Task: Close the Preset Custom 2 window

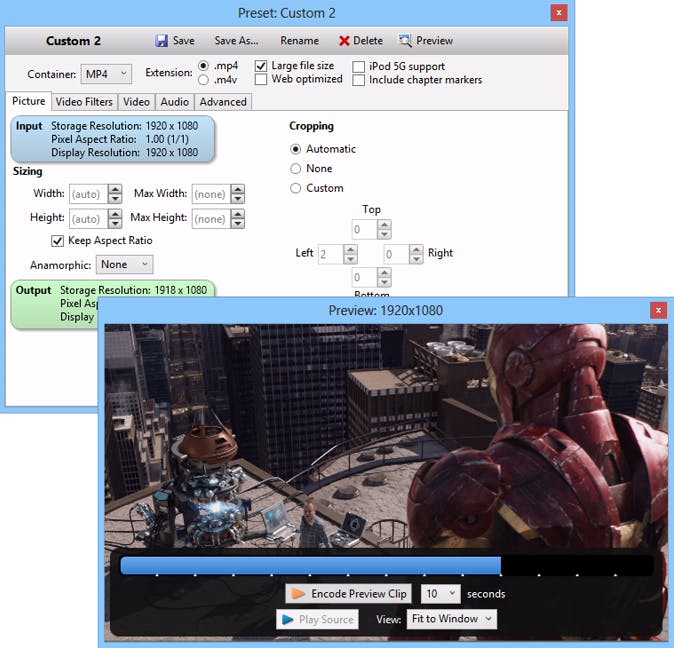Action: [x=559, y=13]
